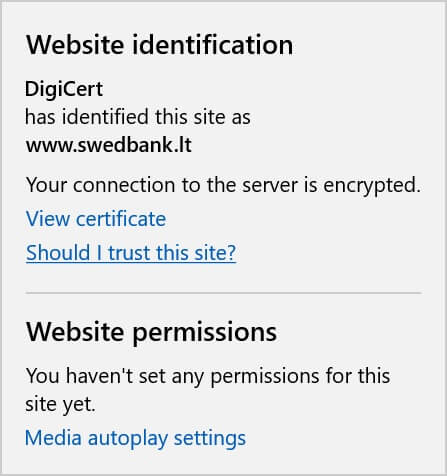Screen dimensions: 447x476
Task: Click the word 'Website' in the top heading
Action: (x=75, y=45)
